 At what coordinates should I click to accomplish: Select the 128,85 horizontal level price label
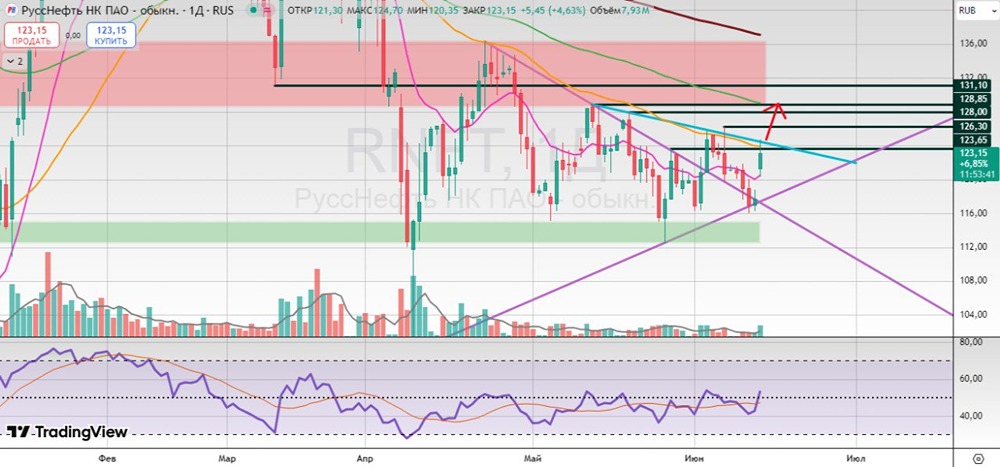[x=973, y=100]
